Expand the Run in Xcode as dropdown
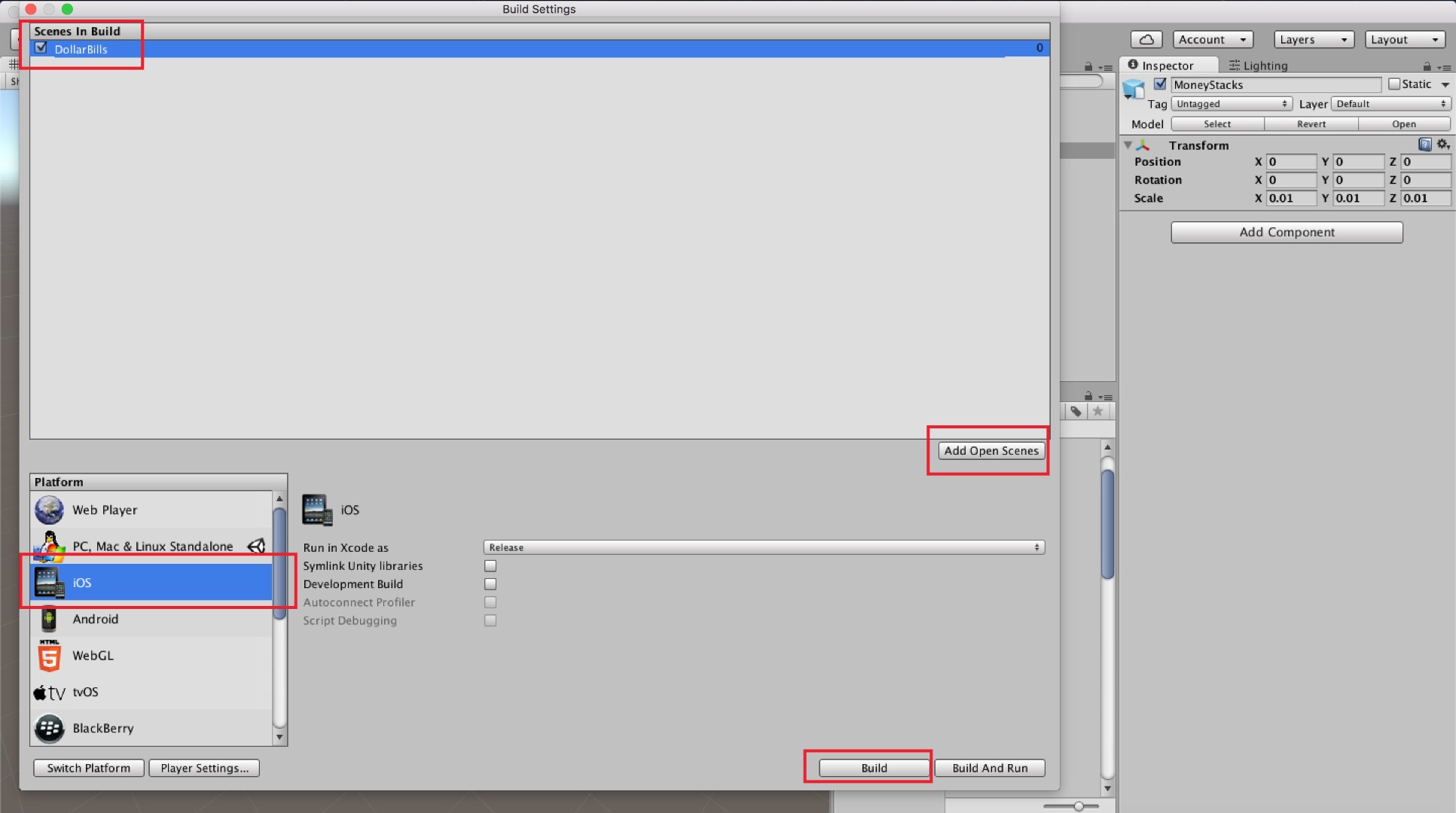Screen dimensions: 1456x813 point(762,547)
